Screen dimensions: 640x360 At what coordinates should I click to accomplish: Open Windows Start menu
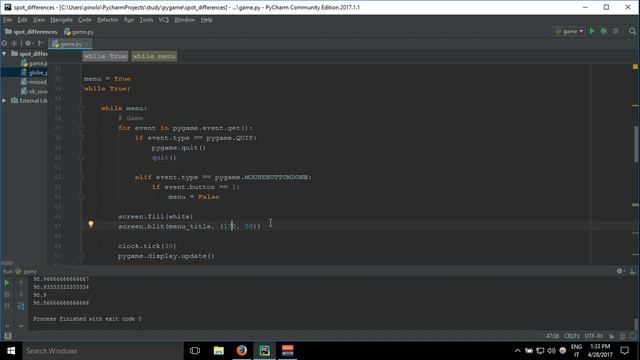point(11,351)
